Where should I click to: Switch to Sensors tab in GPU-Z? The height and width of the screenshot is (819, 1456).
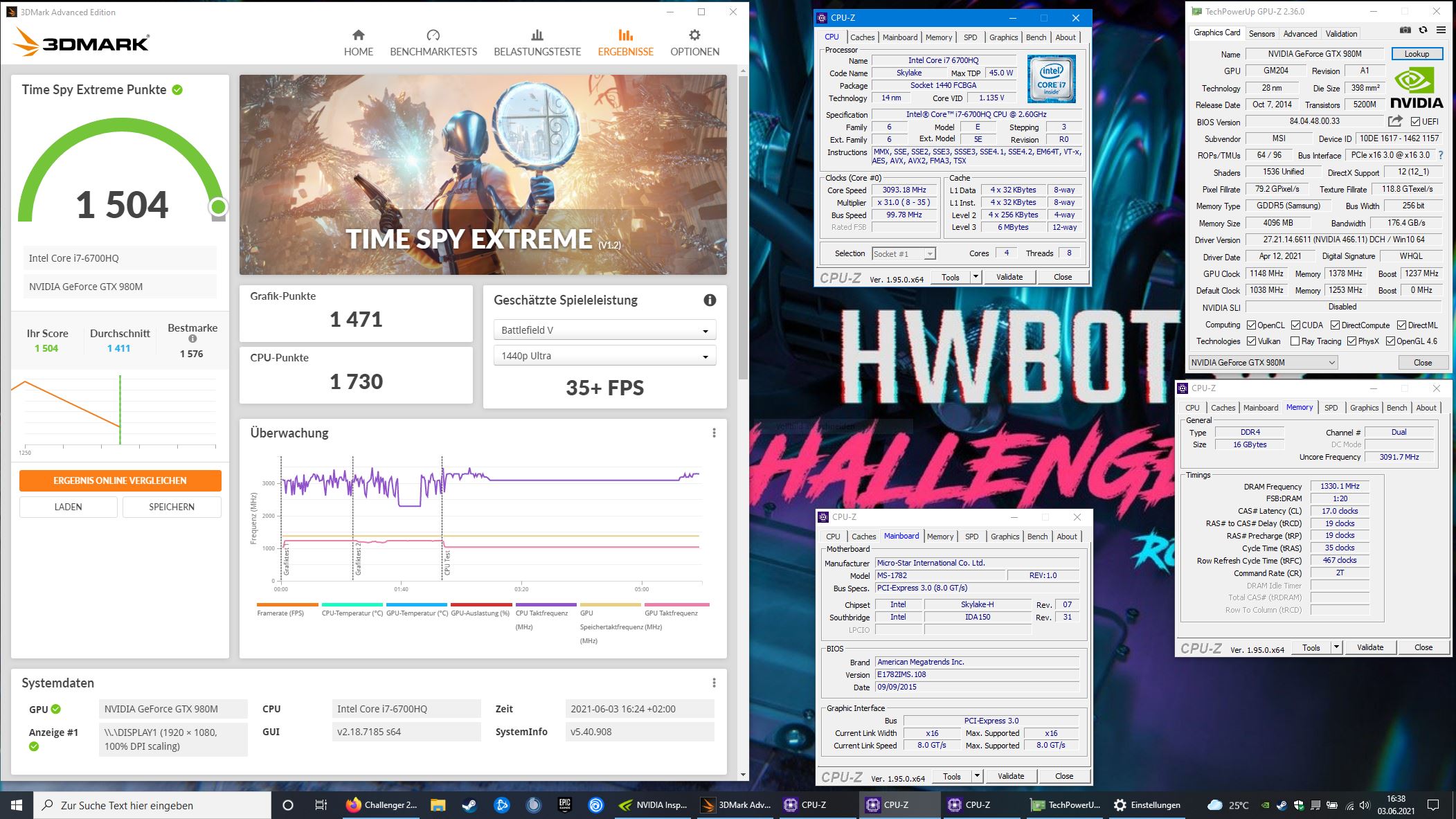tap(1261, 33)
